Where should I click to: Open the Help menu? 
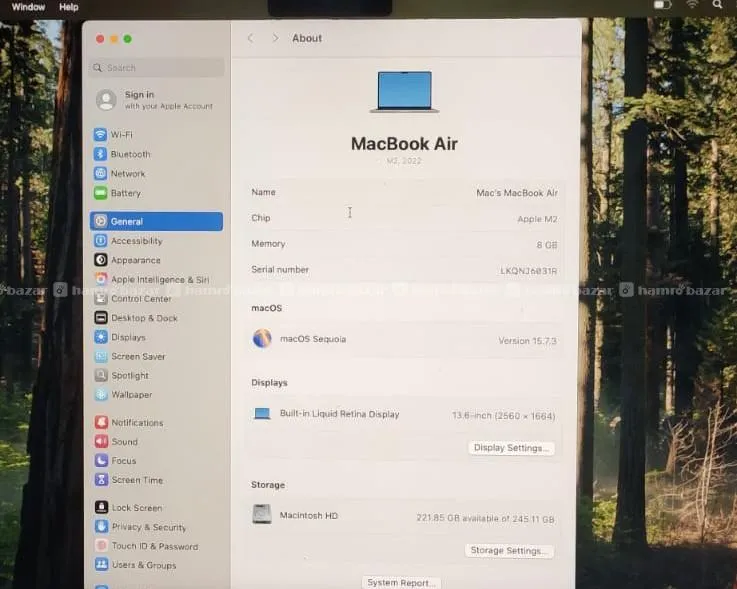pyautogui.click(x=69, y=7)
